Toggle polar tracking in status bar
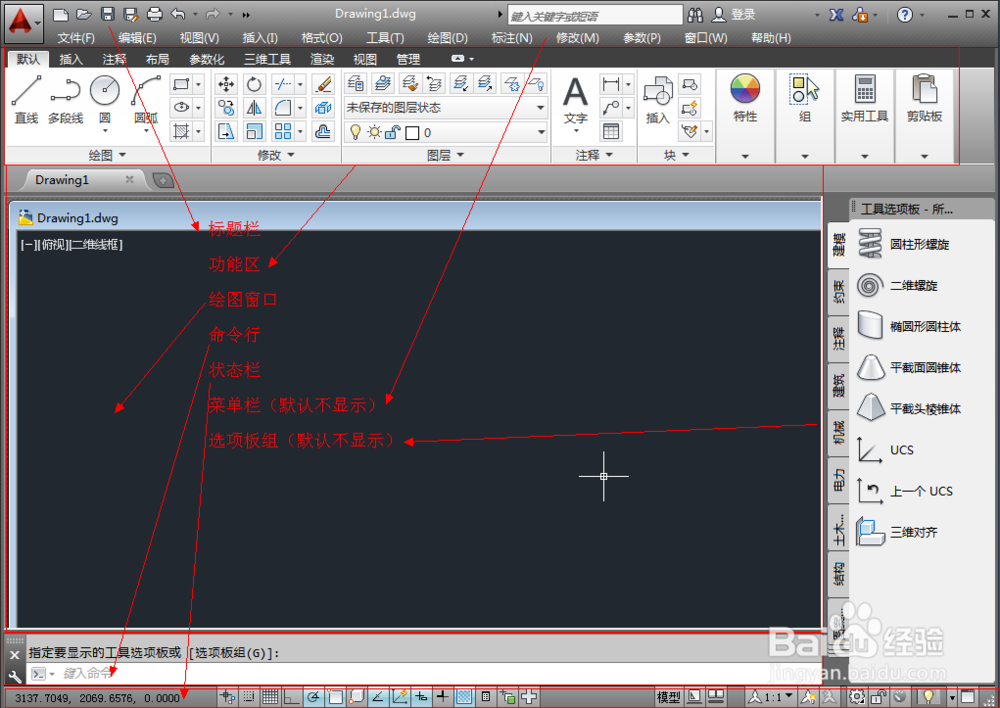 [x=313, y=697]
